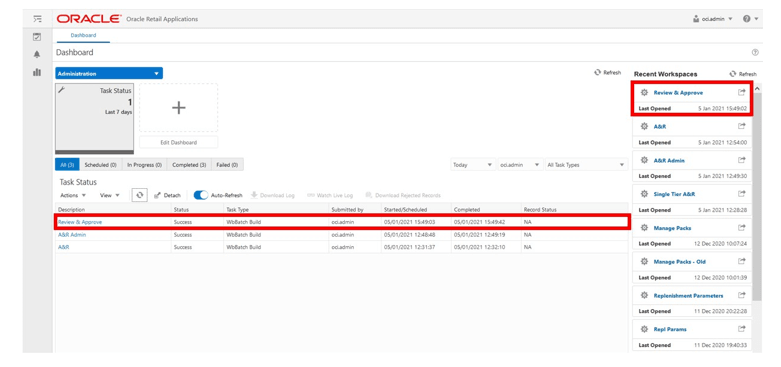The width and height of the screenshot is (781, 367).
Task: Click the open icon for Review & Approve workspace
Action: [x=741, y=92]
